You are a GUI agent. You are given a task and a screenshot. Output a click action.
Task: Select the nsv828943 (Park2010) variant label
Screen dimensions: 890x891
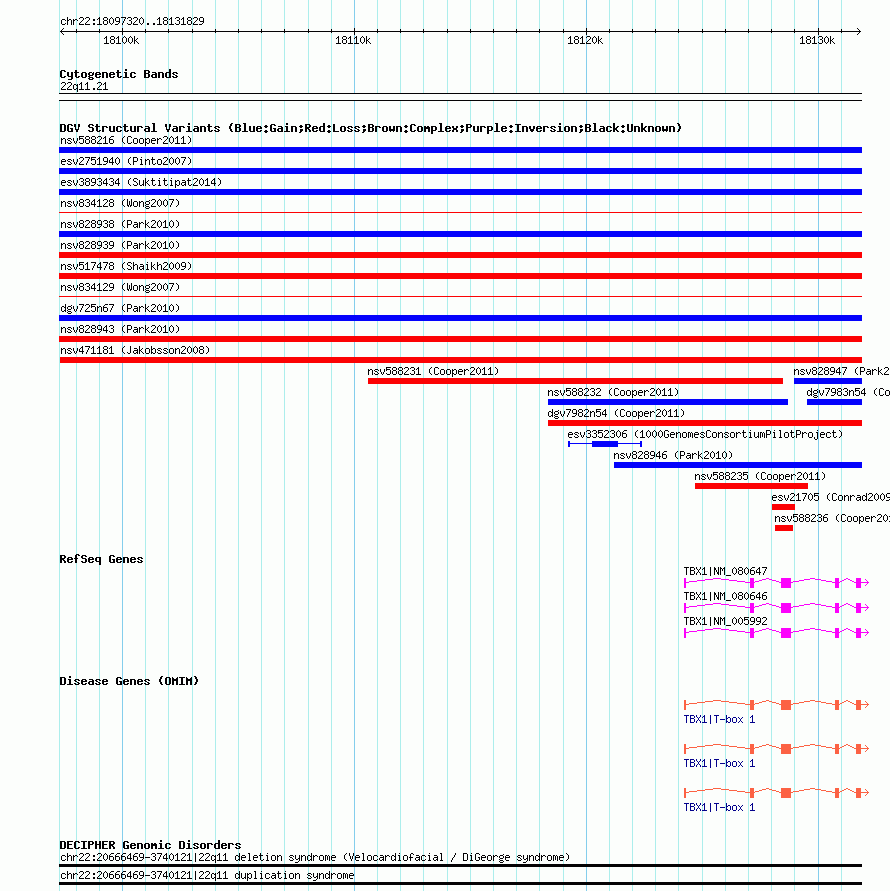(120, 330)
